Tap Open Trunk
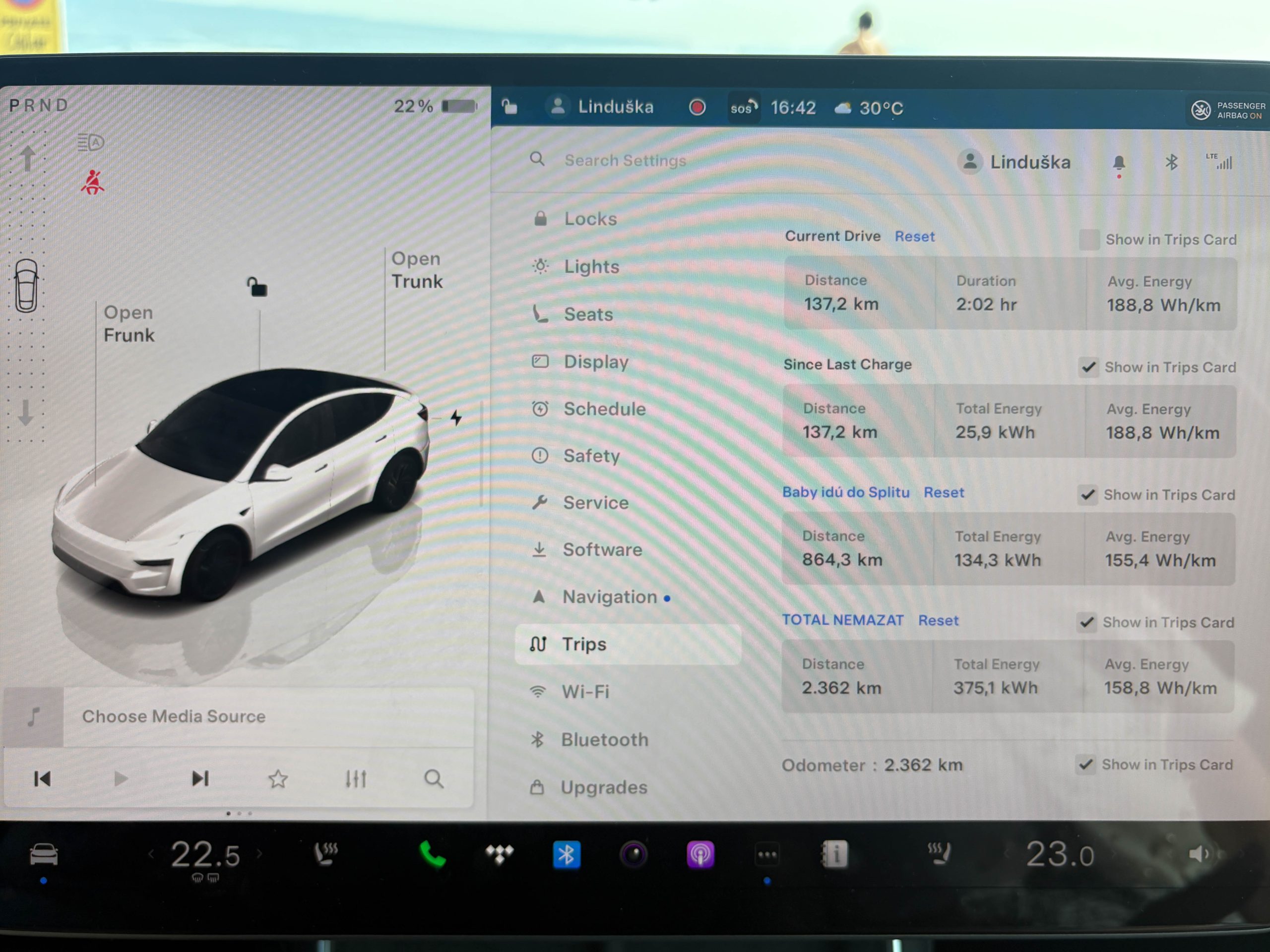Screen dimensions: 1270x952 tap(417, 270)
